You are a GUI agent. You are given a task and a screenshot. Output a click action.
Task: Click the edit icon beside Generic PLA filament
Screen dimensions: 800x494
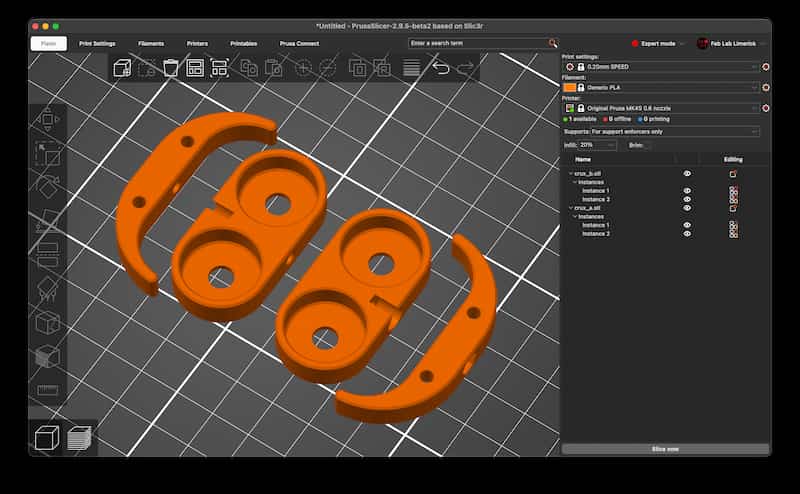(x=765, y=87)
